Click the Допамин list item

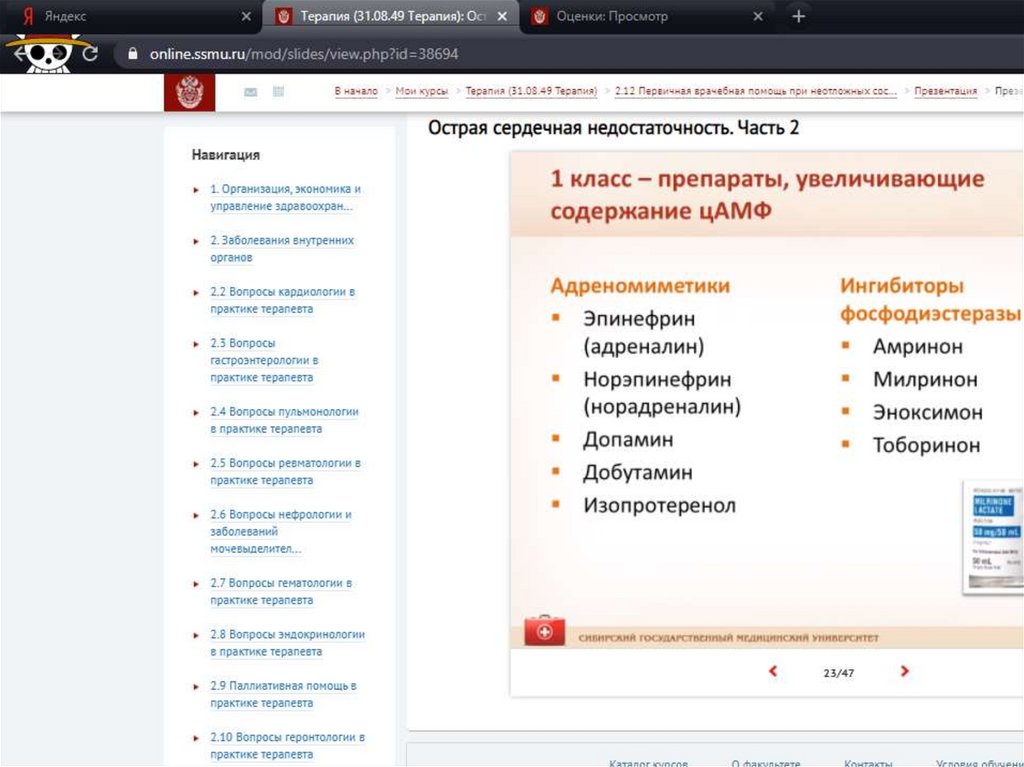pos(628,440)
